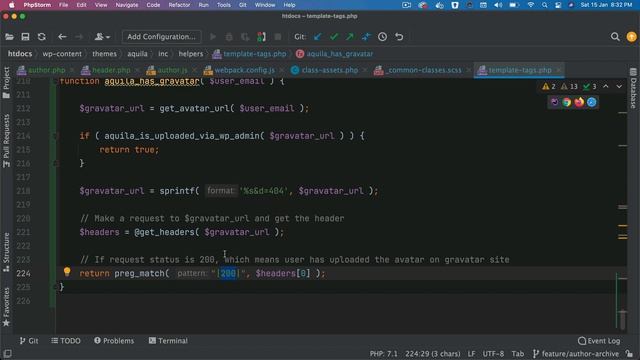Open the Wi-Fi menu bar icon
Viewport: 640px width, 360px height.
(531, 5)
